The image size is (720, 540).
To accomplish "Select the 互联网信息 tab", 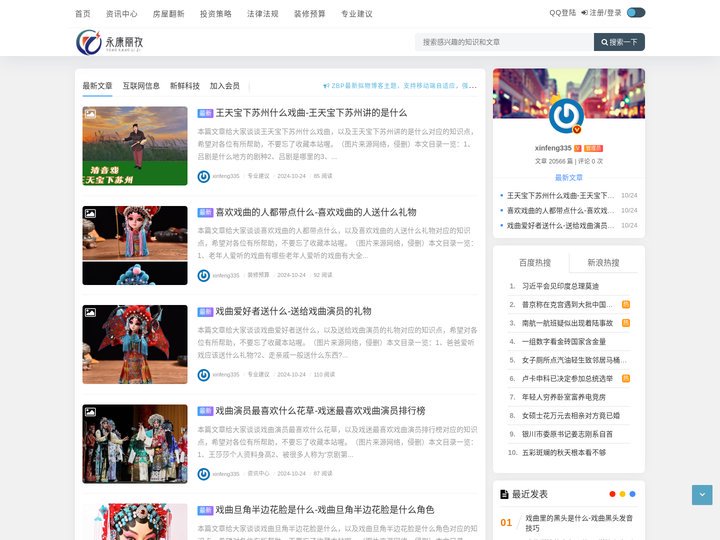I will (x=141, y=86).
